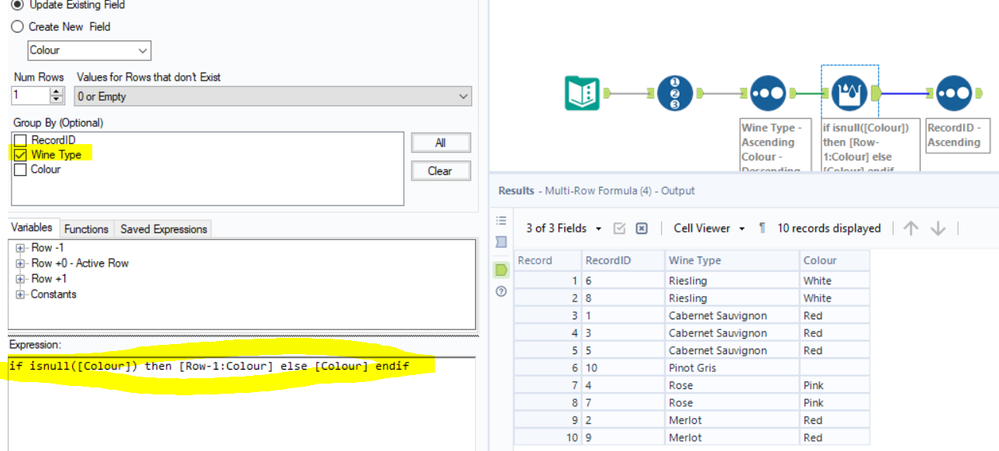999x451 pixels.
Task: Select the Record ID tool on canvas
Action: [675, 93]
